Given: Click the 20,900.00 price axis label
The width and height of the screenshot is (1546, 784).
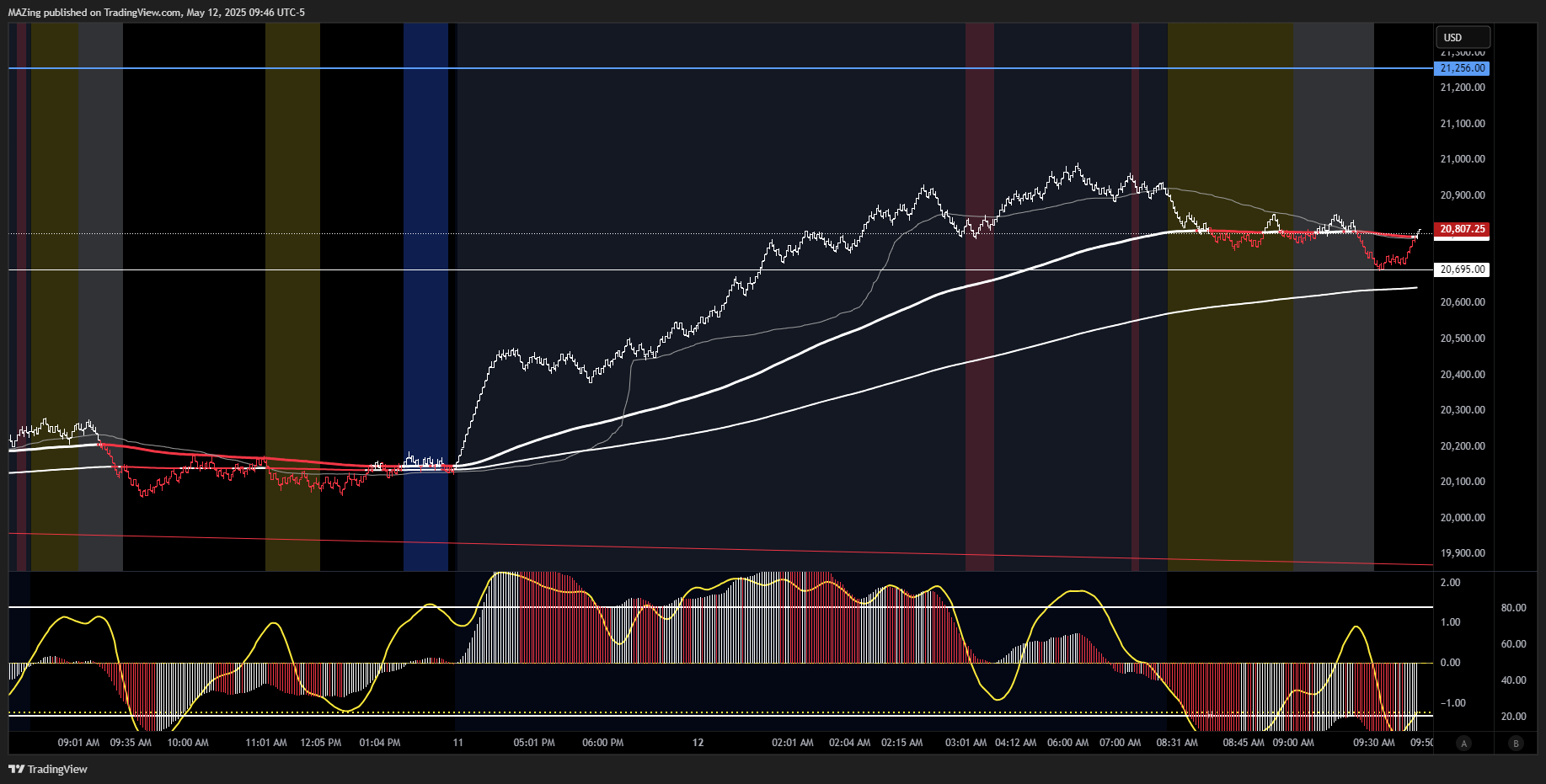Looking at the screenshot, I should [x=1463, y=195].
